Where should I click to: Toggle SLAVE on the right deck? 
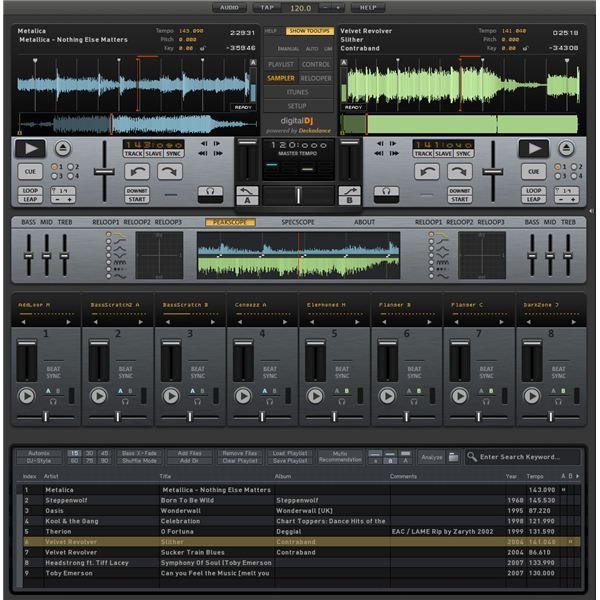click(x=443, y=153)
